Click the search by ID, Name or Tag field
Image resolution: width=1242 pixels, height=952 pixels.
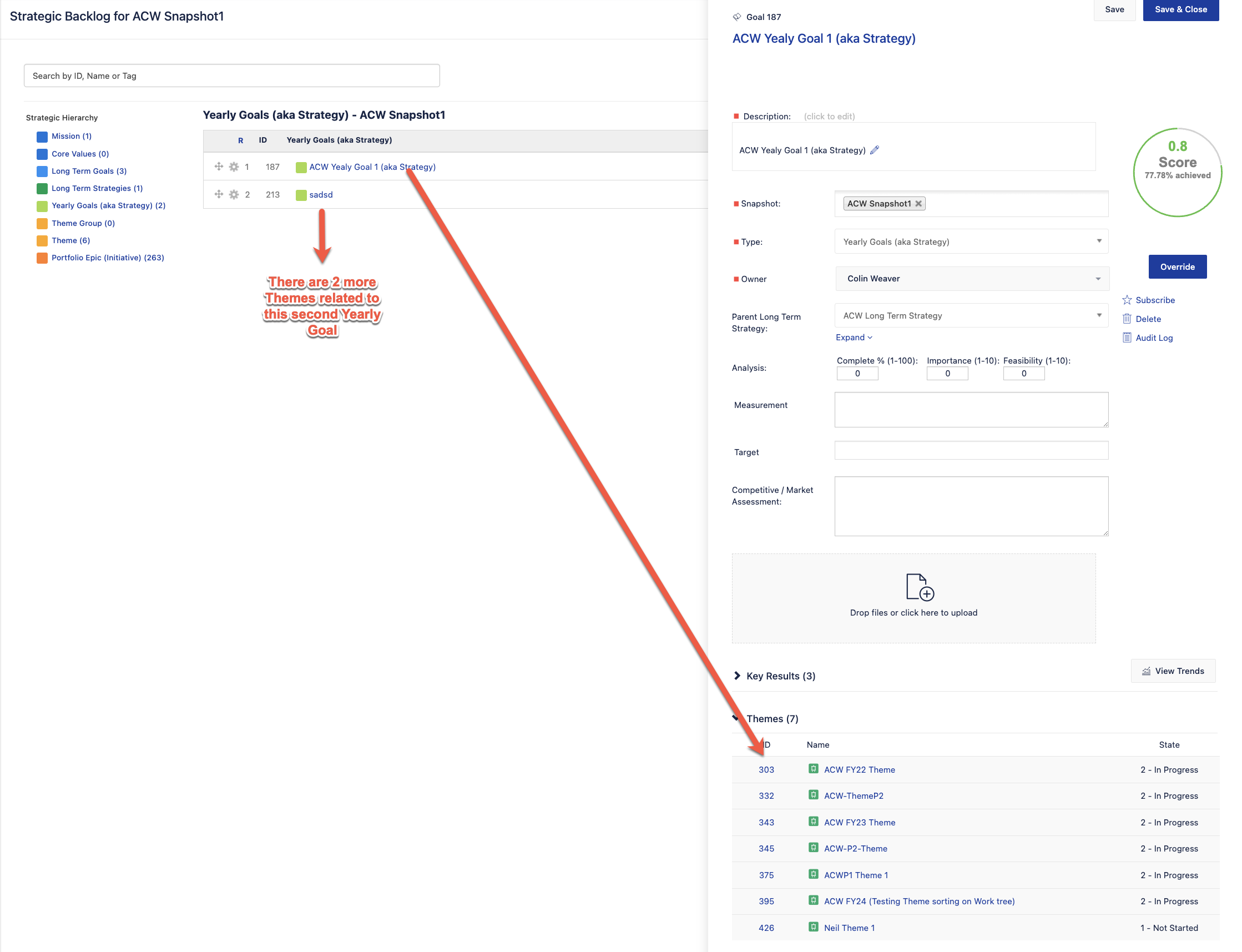pyautogui.click(x=231, y=76)
